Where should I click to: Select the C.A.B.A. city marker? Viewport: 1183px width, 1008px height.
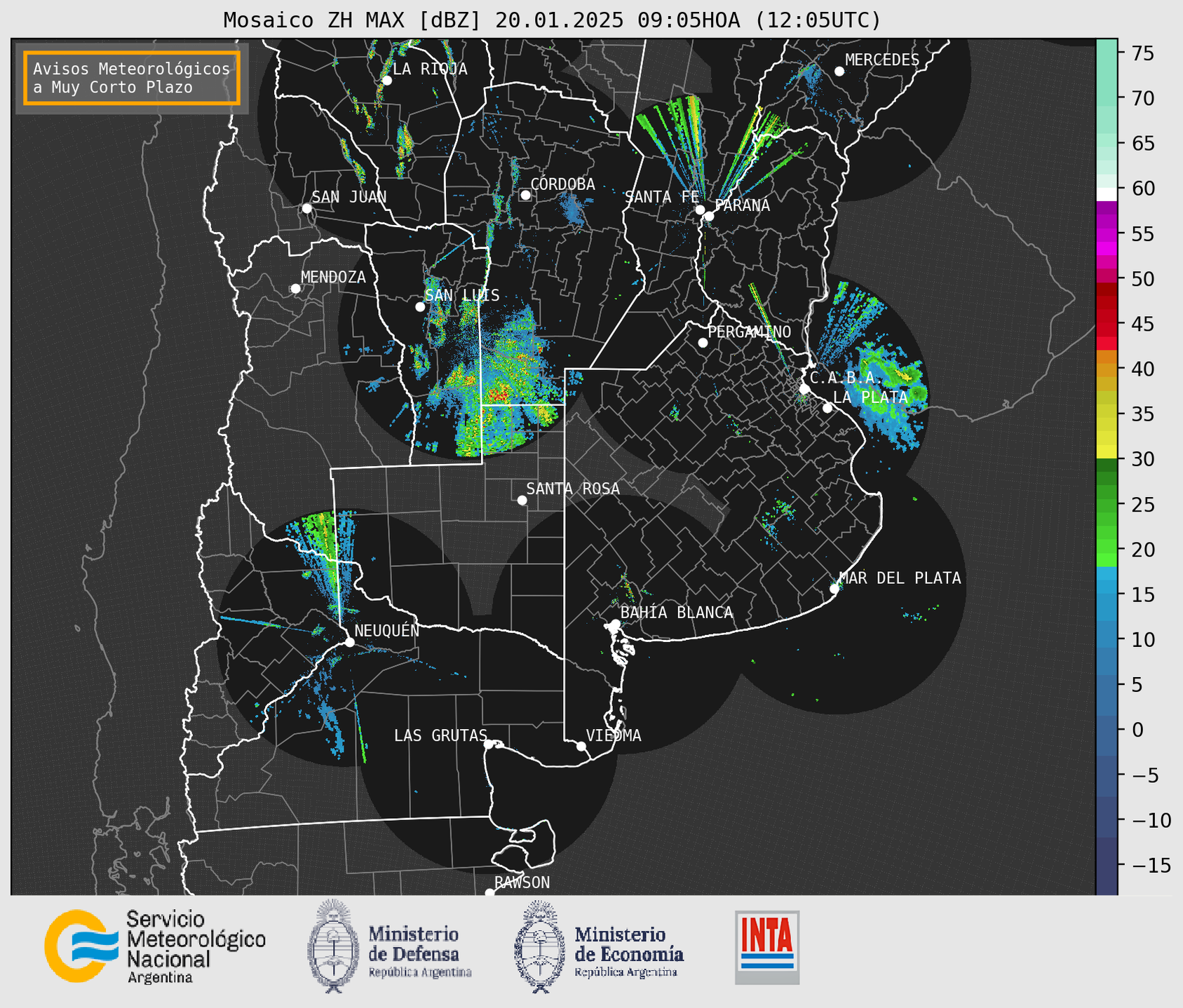click(x=804, y=389)
